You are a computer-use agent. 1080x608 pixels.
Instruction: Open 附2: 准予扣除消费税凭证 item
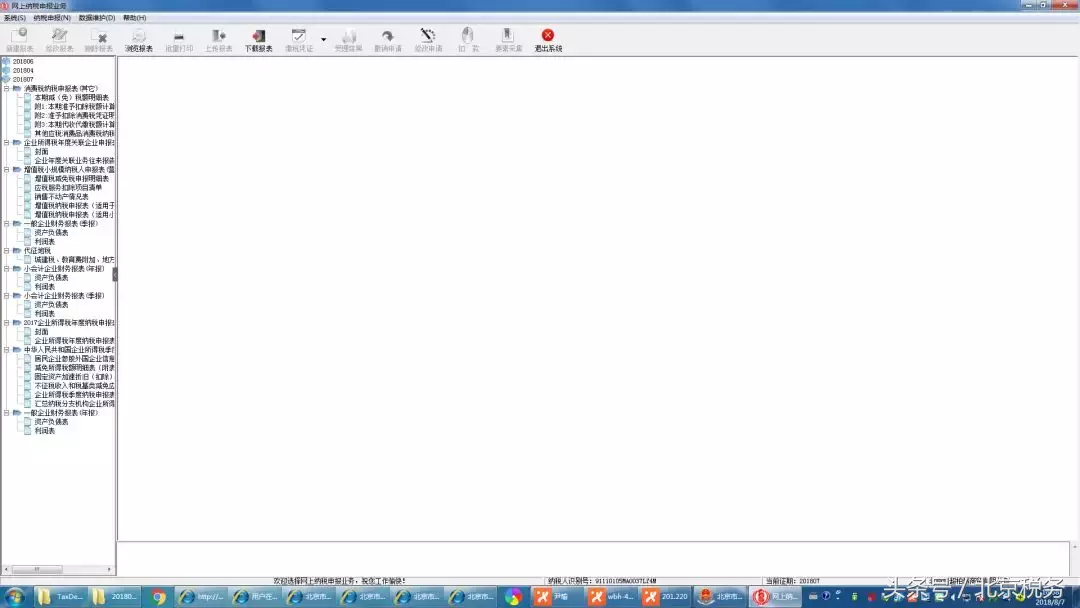point(74,115)
